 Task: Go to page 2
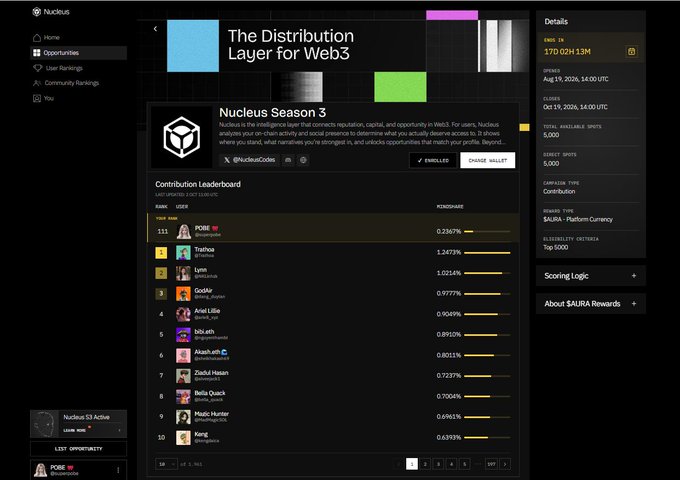[x=425, y=464]
